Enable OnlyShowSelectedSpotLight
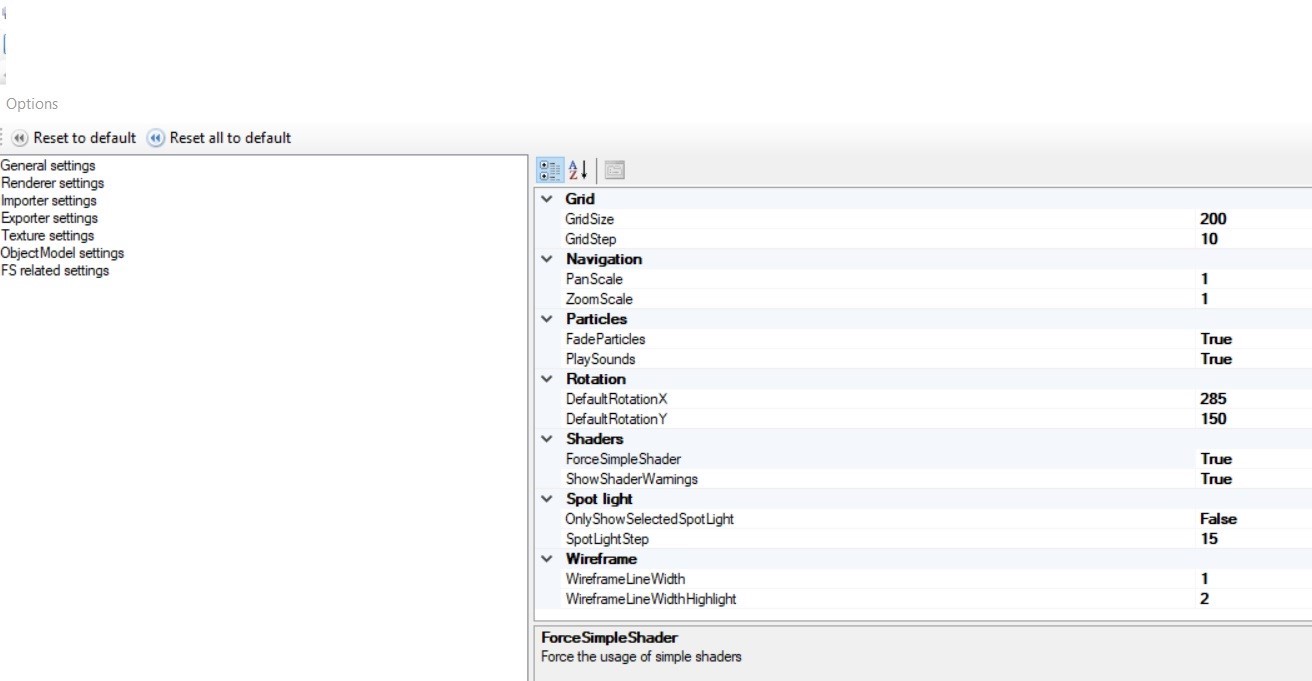Image resolution: width=1312 pixels, height=681 pixels. [x=1220, y=519]
